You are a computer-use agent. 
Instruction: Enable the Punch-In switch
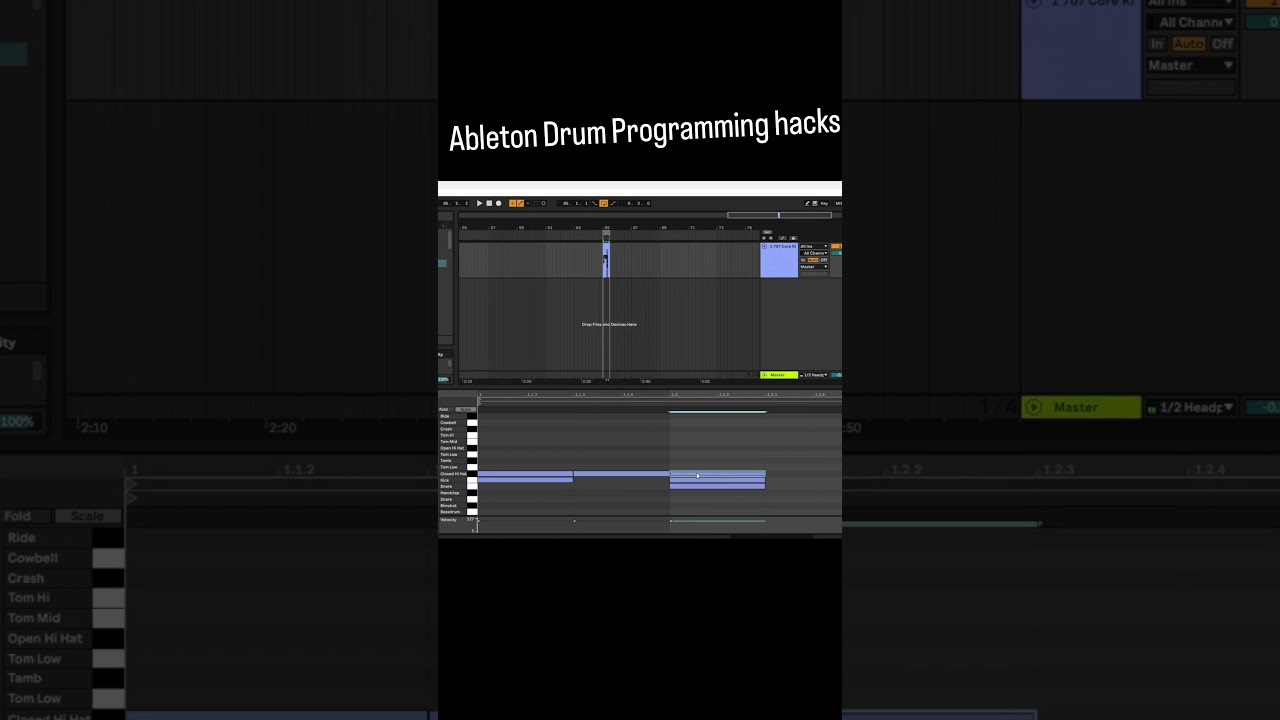(x=594, y=203)
